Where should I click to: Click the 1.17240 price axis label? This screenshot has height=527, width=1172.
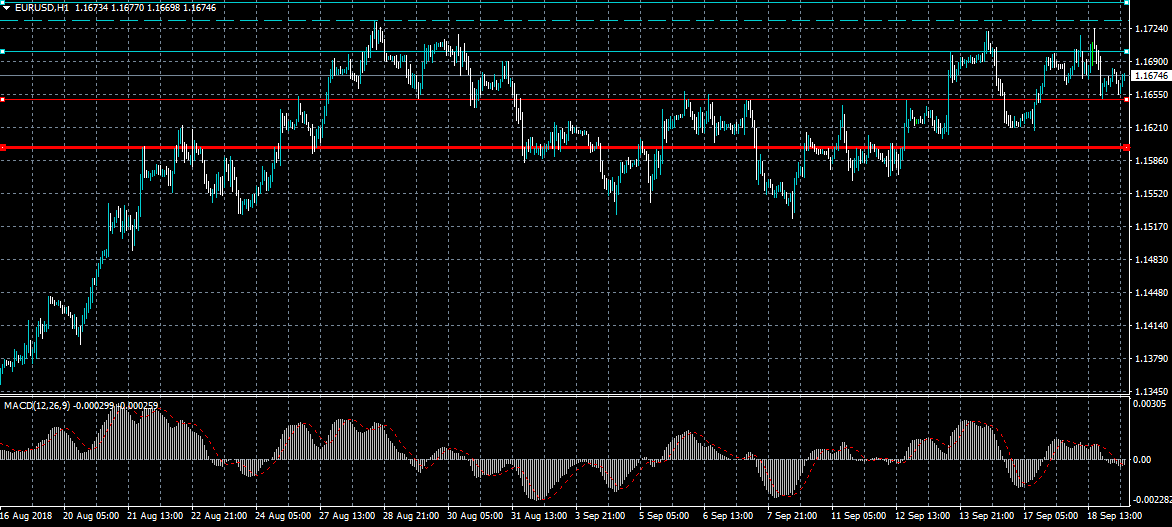click(x=1150, y=28)
